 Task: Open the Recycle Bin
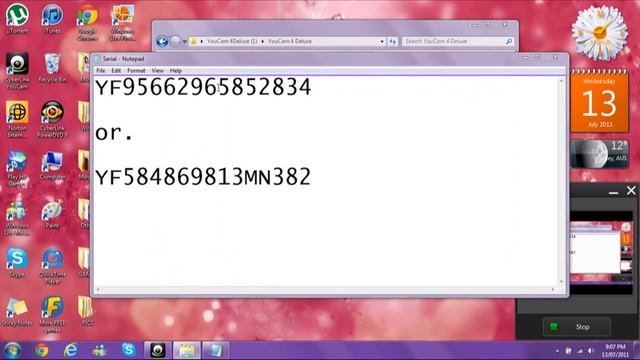(x=52, y=67)
